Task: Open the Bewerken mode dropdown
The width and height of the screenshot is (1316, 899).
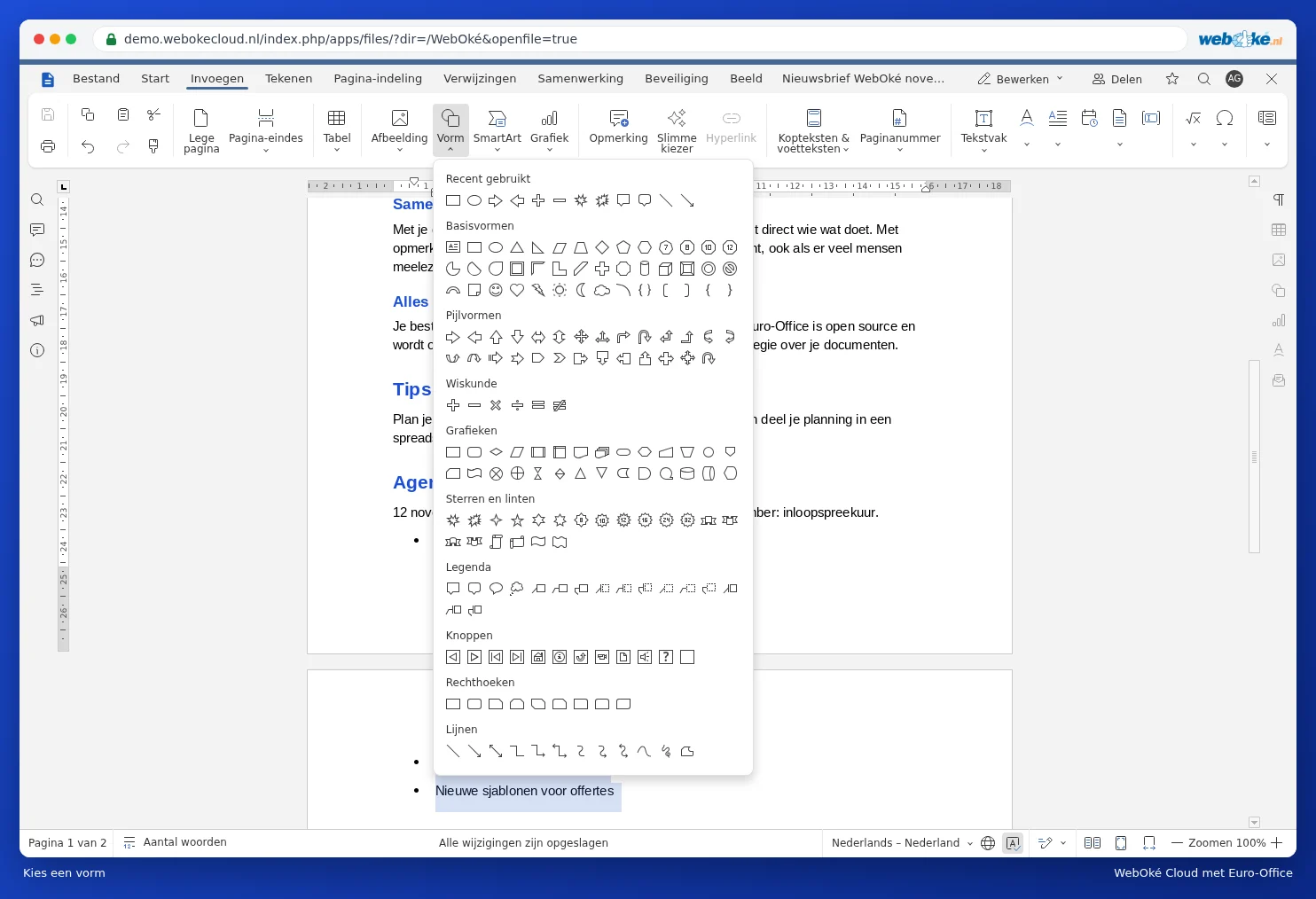Action: [1020, 79]
